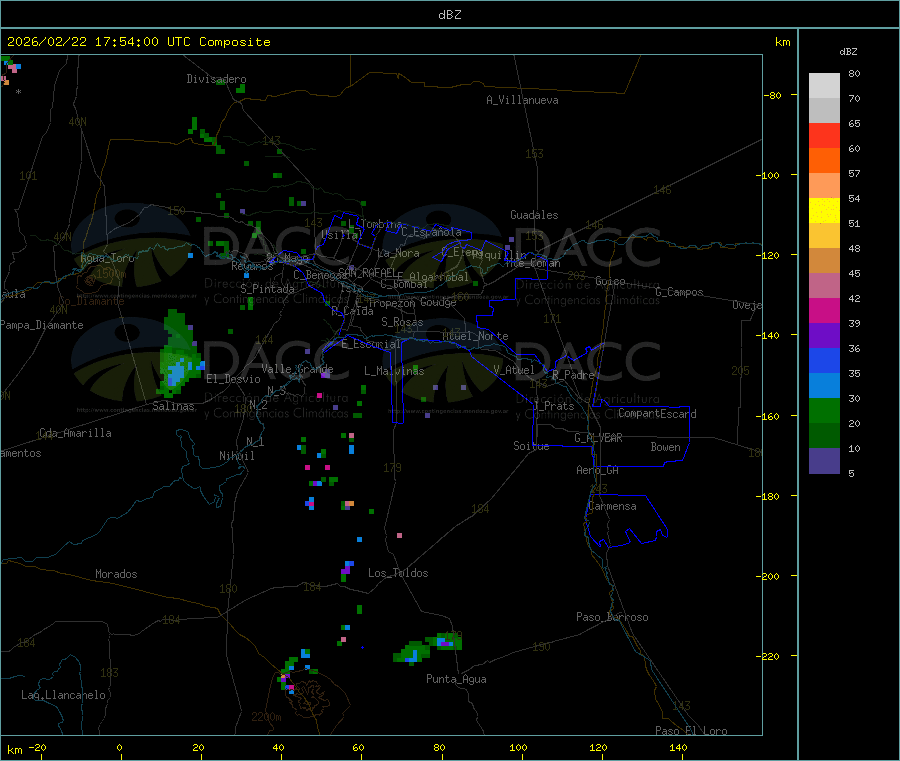The image size is (900, 761).
Task: Click the El_Desvio map label
Action: coord(233,379)
